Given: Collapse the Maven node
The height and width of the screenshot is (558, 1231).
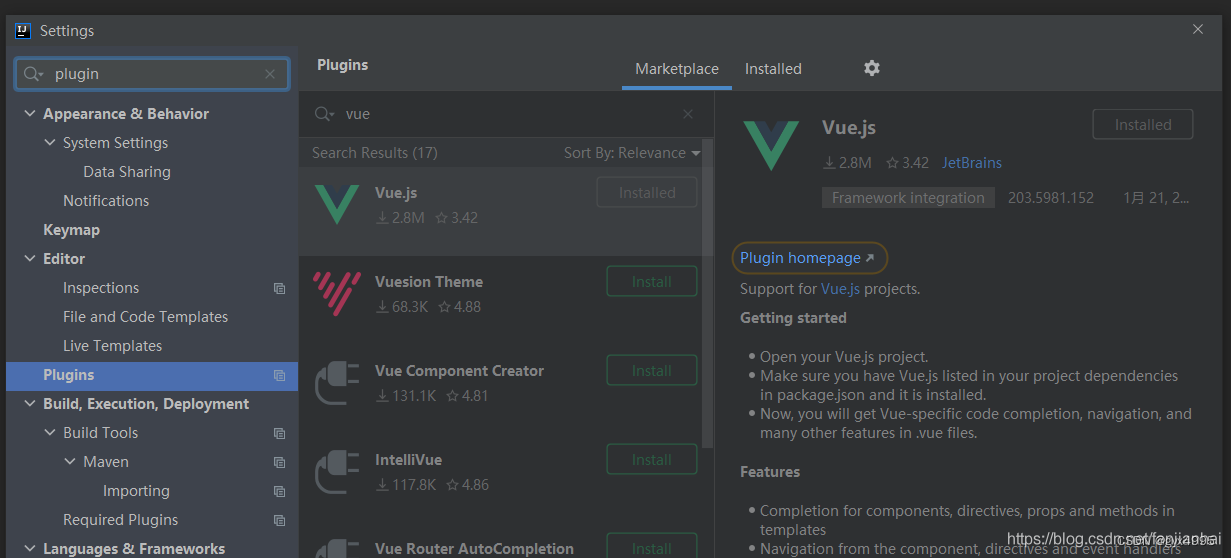Looking at the screenshot, I should pyautogui.click(x=70, y=462).
